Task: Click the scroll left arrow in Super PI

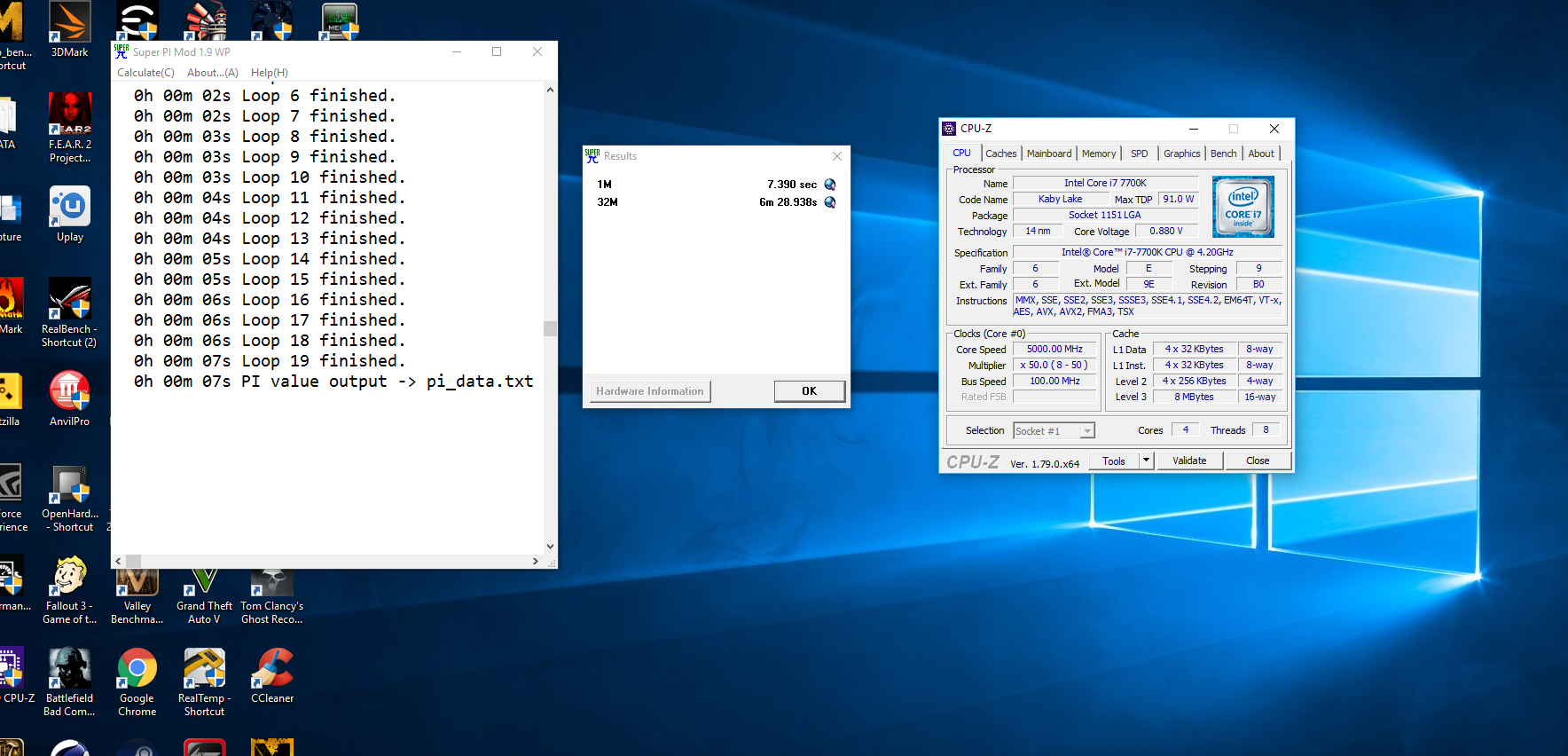Action: coord(119,561)
